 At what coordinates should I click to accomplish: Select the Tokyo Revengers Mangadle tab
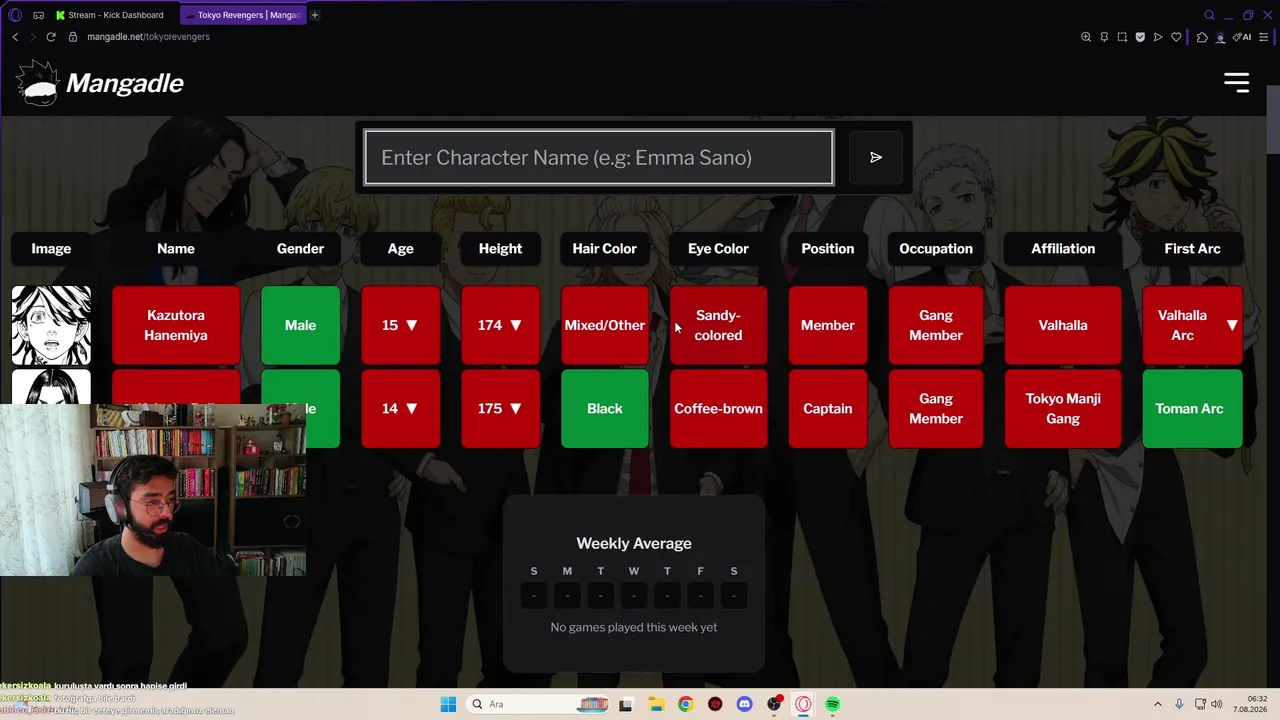[244, 15]
